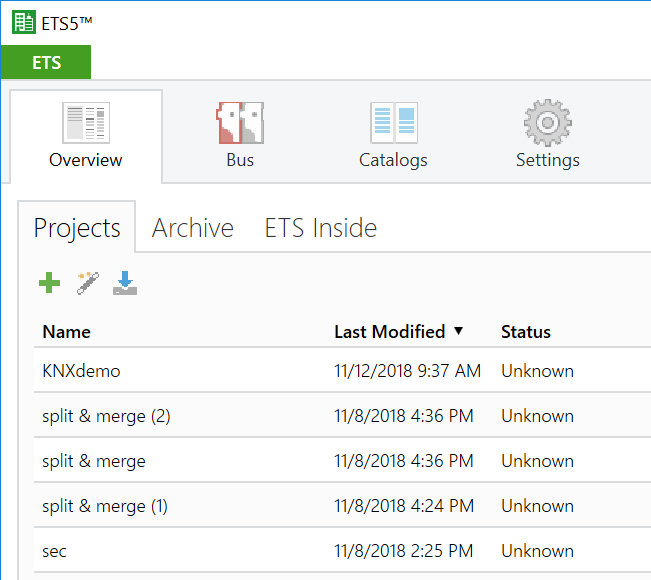Screen dimensions: 651x580
Task: Select the split & merge (1) project
Action: 342,506
